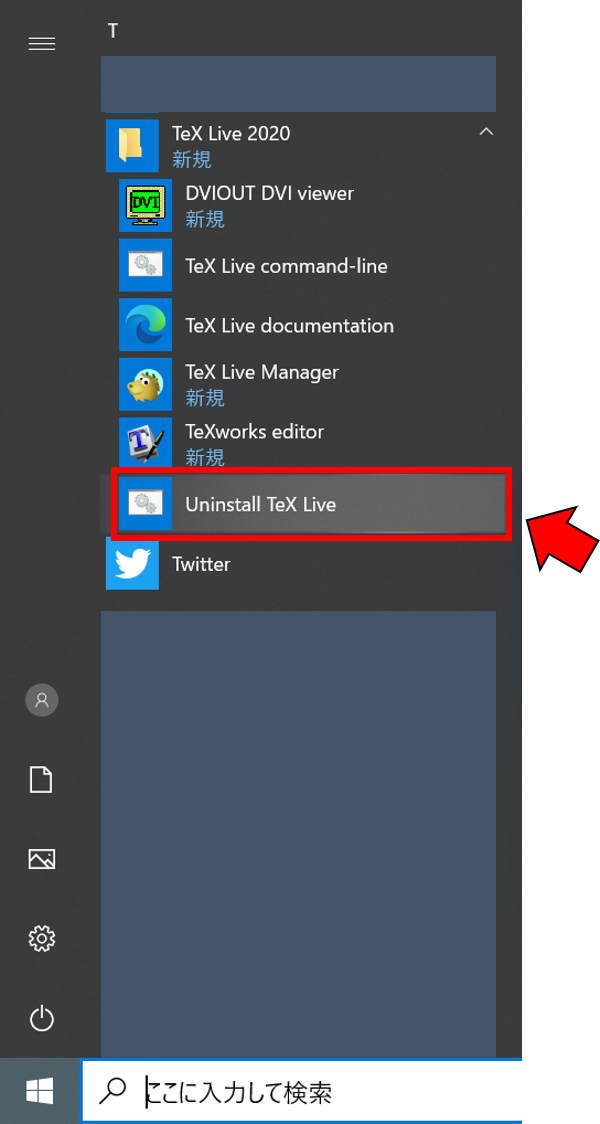The width and height of the screenshot is (600, 1124).
Task: Launch the TeX Live command-line icon
Action: 146,265
